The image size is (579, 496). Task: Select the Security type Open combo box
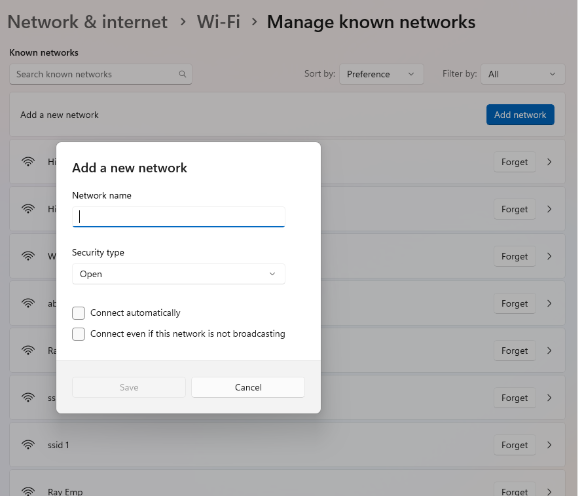click(178, 274)
